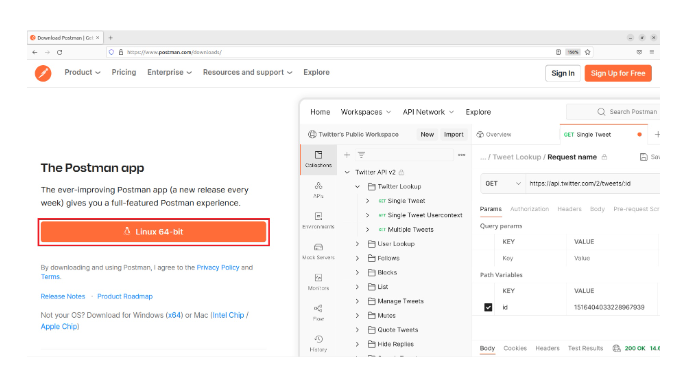Expand the Follows folder
Screen dimensions: 689x386
[x=357, y=258]
